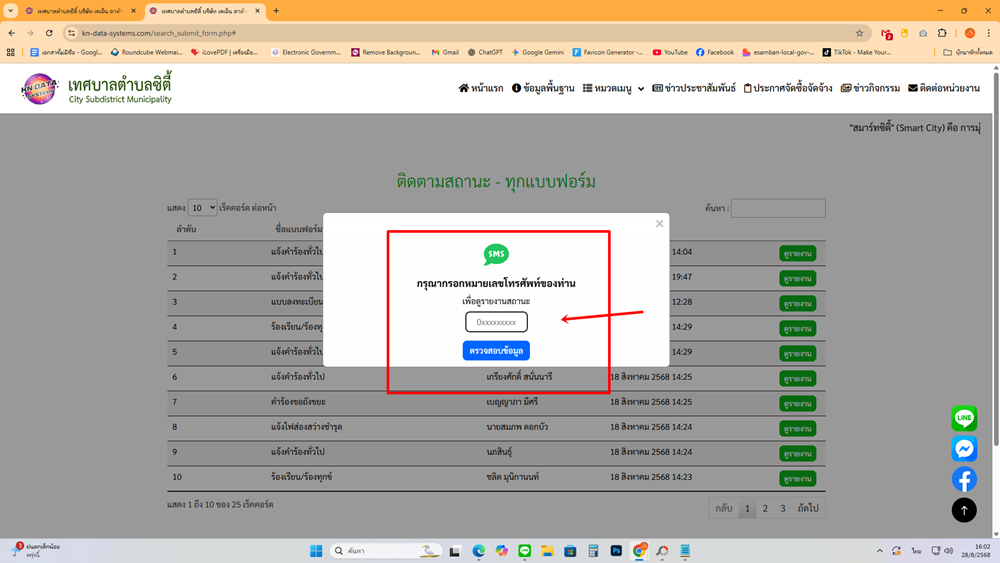Bookmark this page with star icon
Image resolution: width=1000 pixels, height=563 pixels.
tap(859, 33)
